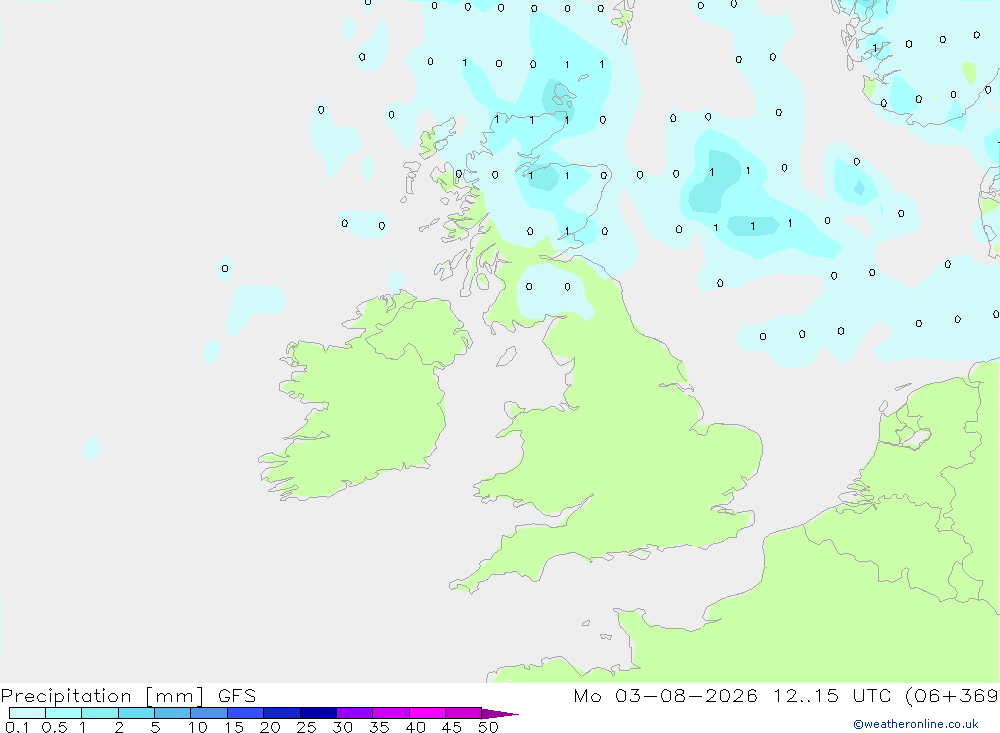Select the 5–10 mm legend color swatch

click(x=173, y=713)
